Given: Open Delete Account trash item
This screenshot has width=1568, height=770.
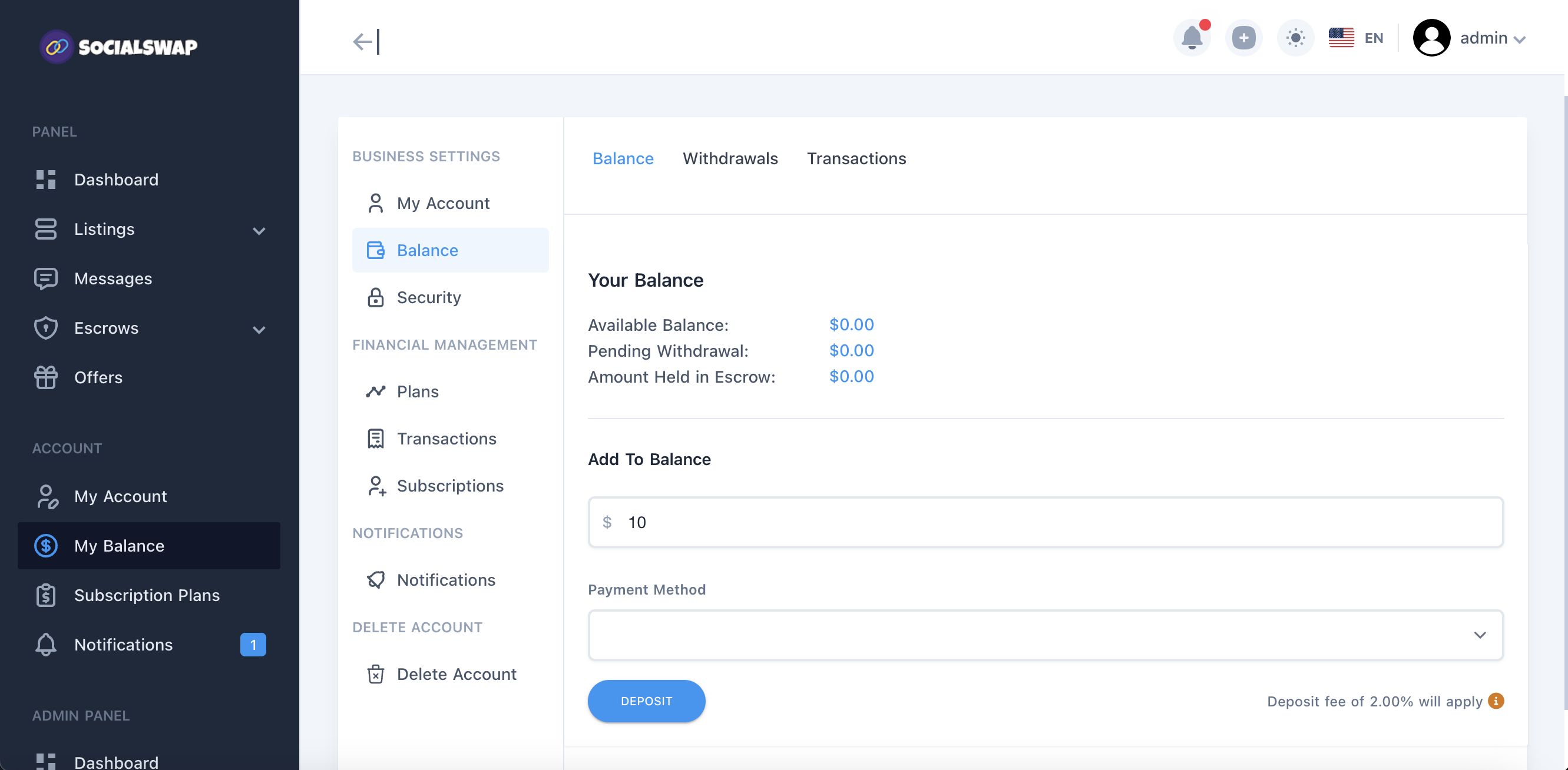Looking at the screenshot, I should (x=456, y=674).
